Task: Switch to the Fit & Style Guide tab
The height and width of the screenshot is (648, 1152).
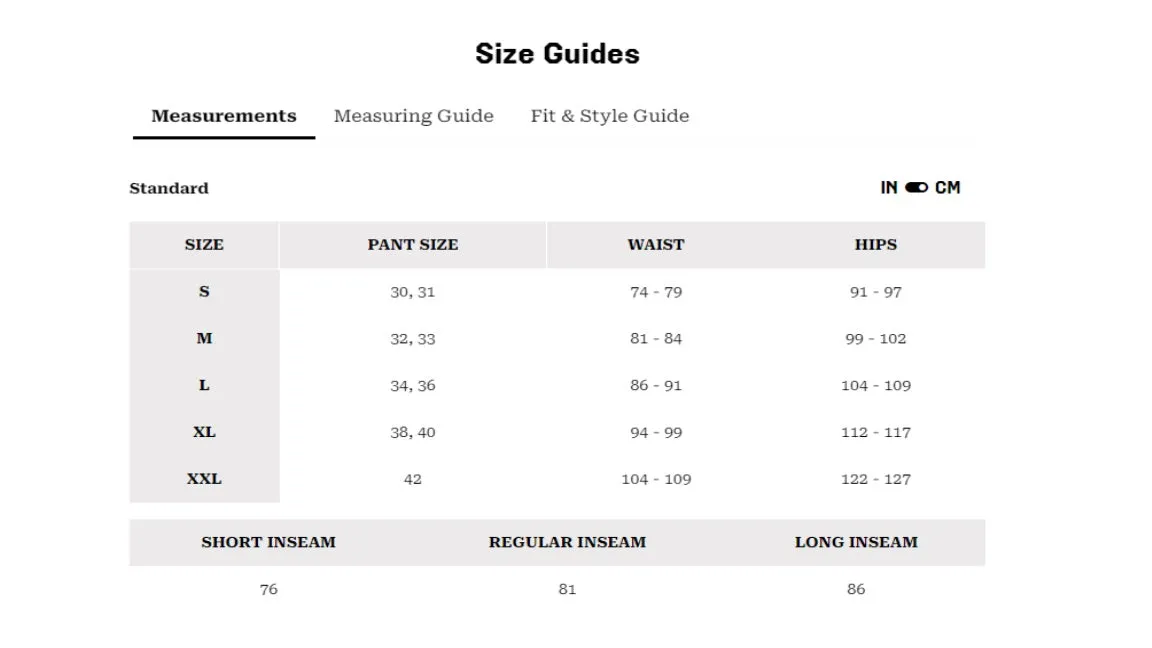Action: (x=610, y=116)
